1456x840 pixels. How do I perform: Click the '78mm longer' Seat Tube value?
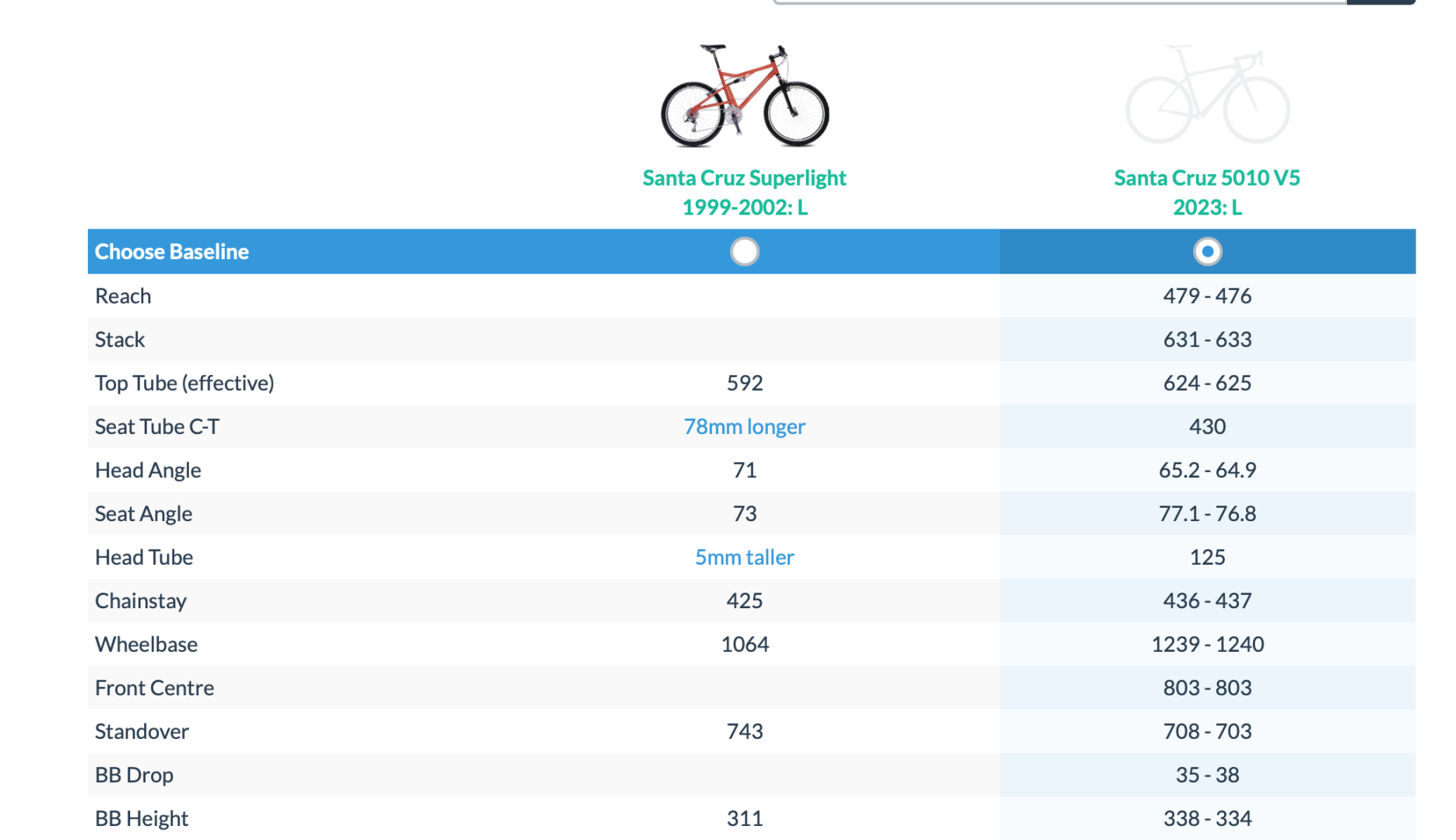pos(744,426)
